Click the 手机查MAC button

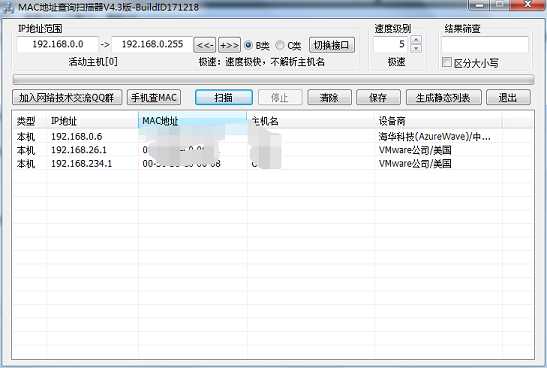pyautogui.click(x=154, y=97)
